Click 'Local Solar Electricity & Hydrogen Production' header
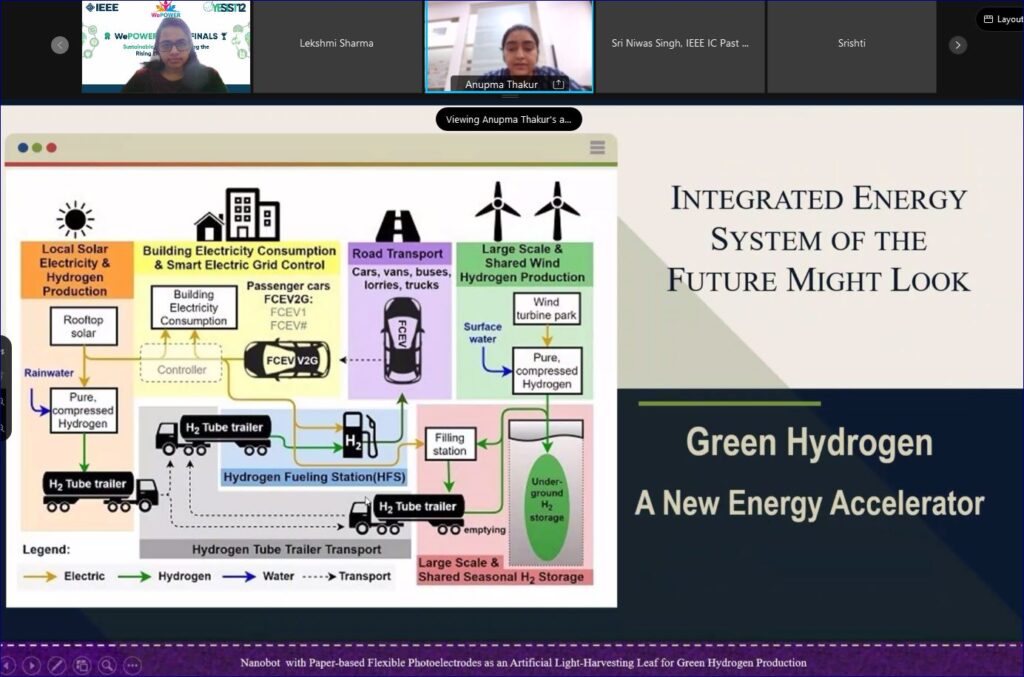The image size is (1024, 677). [76, 270]
